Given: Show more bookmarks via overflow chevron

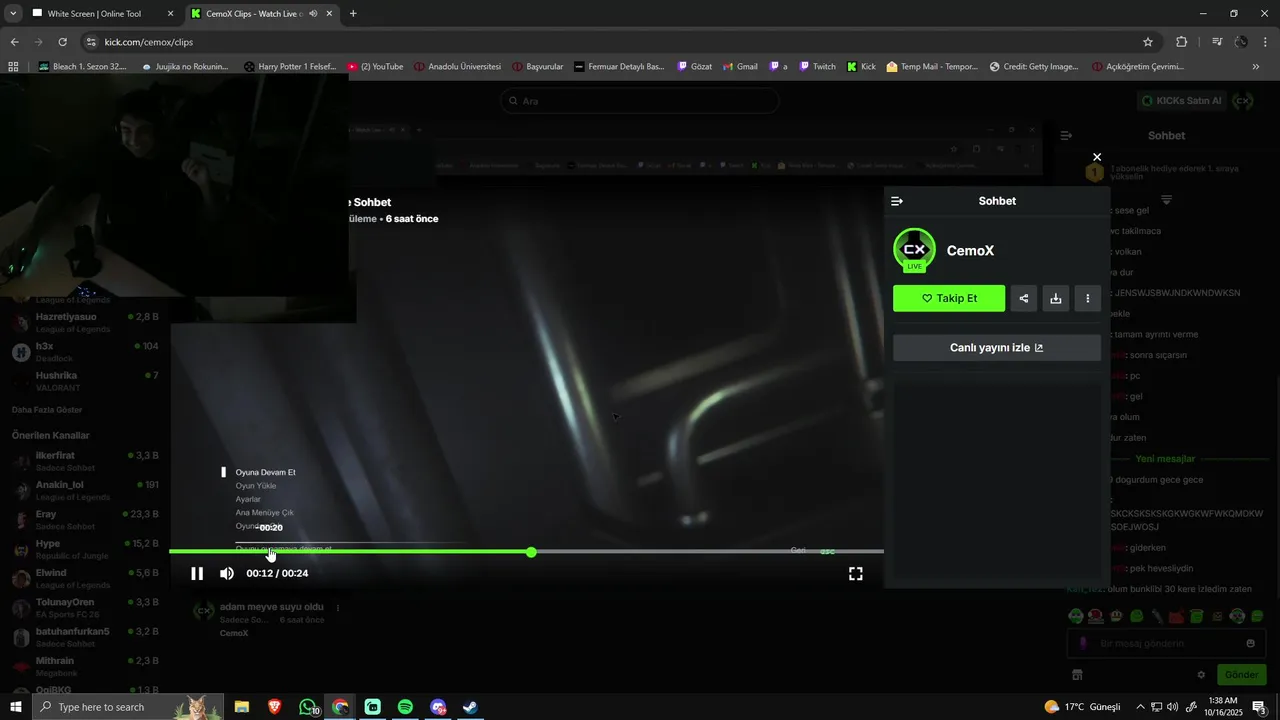Looking at the screenshot, I should pyautogui.click(x=1256, y=67).
